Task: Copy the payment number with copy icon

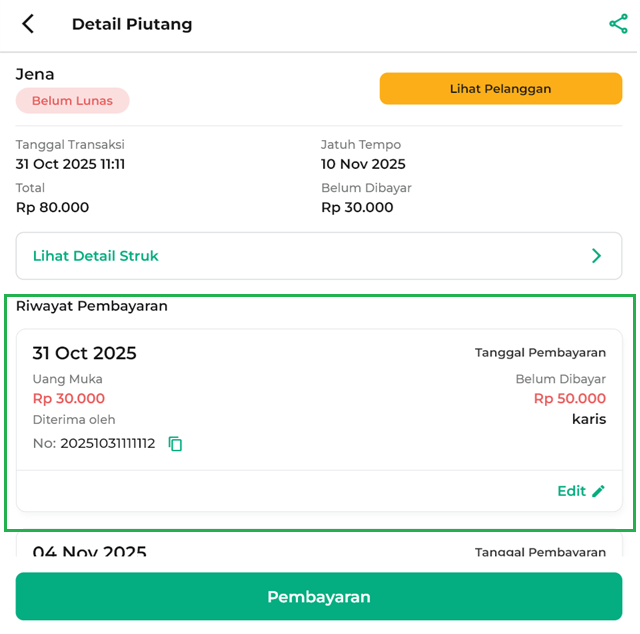Action: point(176,443)
